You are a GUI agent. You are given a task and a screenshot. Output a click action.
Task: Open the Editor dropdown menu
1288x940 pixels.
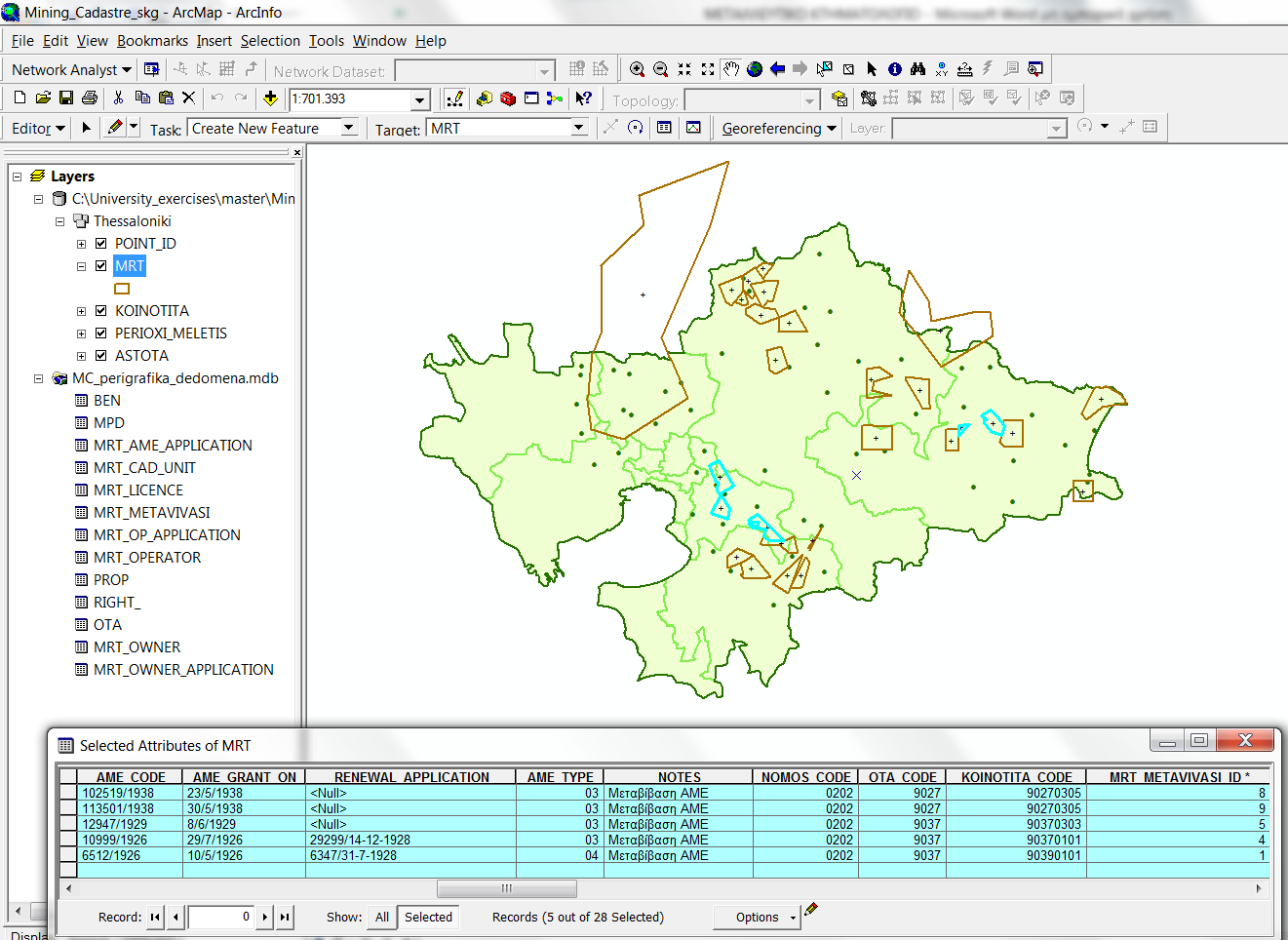pyautogui.click(x=38, y=129)
